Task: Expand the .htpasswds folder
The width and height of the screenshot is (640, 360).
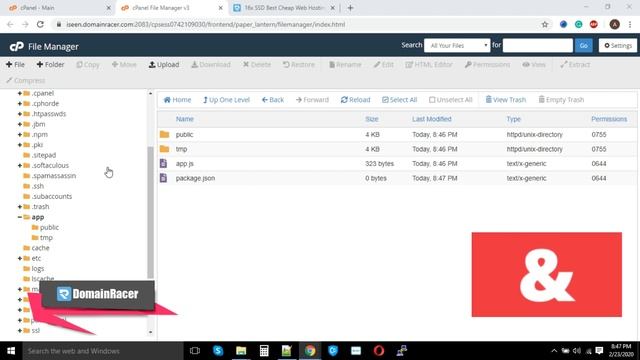Action: point(20,113)
